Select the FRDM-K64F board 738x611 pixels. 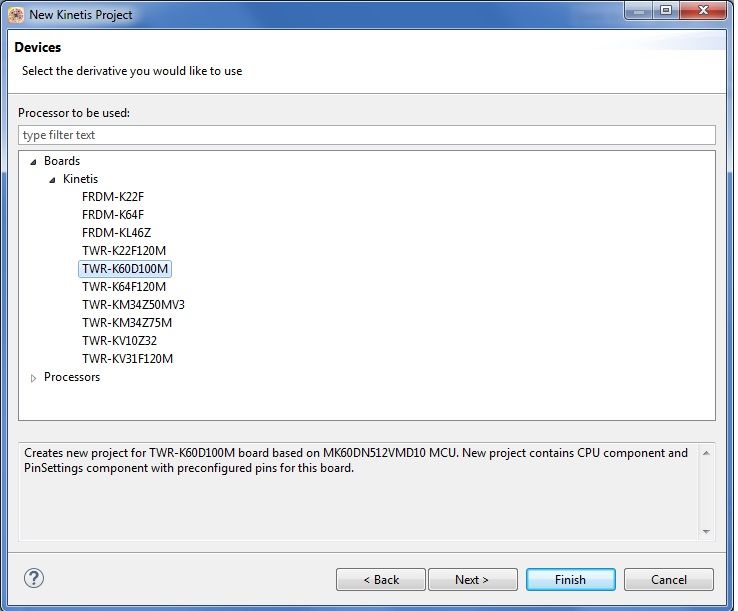coord(113,215)
